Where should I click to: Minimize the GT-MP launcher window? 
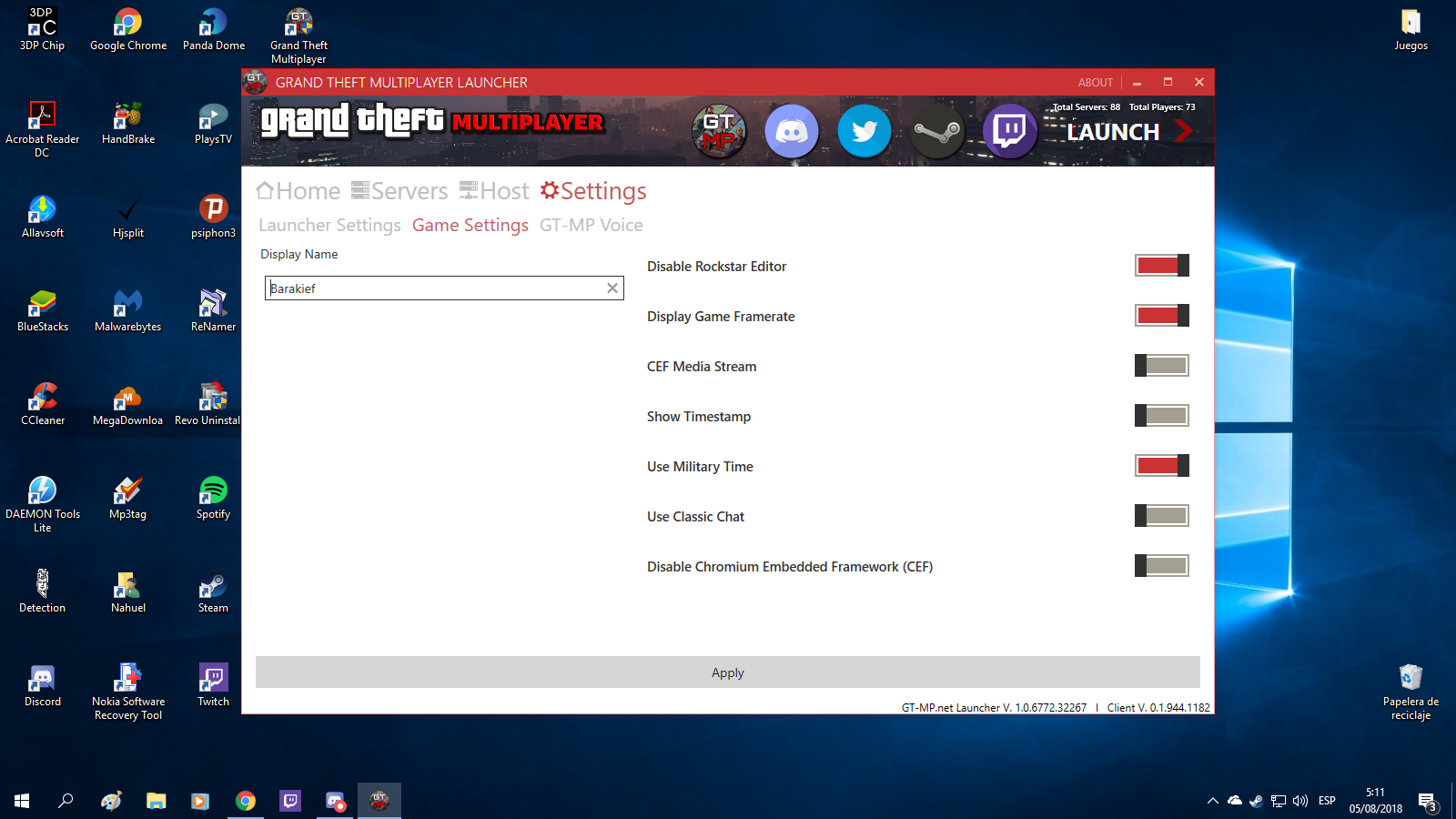tap(1137, 82)
